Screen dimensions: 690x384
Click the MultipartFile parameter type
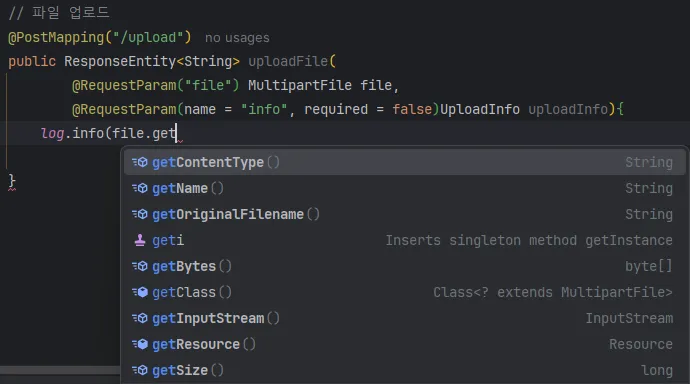coord(300,85)
